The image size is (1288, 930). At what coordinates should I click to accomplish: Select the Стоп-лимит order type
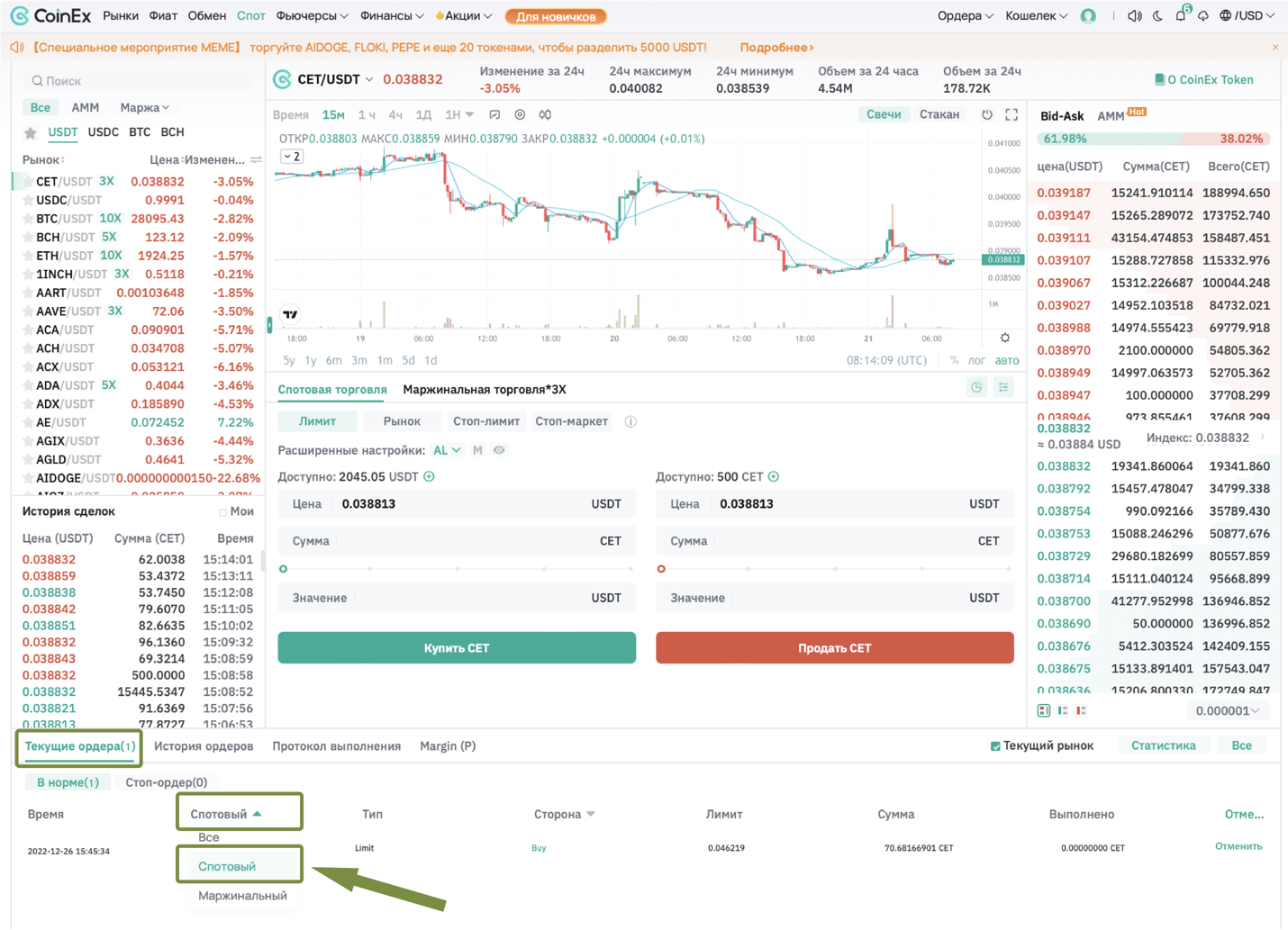coord(486,421)
